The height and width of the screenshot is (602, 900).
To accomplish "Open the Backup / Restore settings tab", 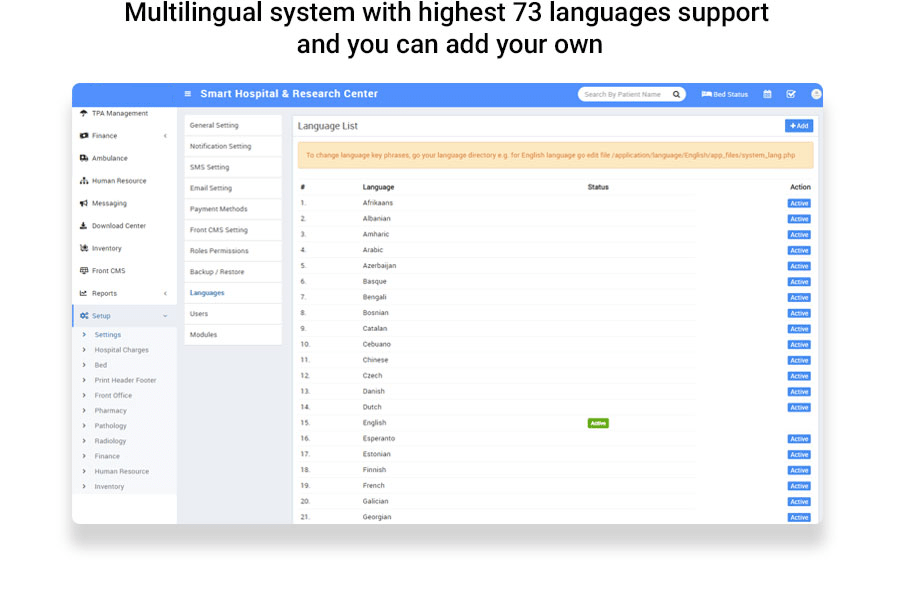I will (217, 272).
